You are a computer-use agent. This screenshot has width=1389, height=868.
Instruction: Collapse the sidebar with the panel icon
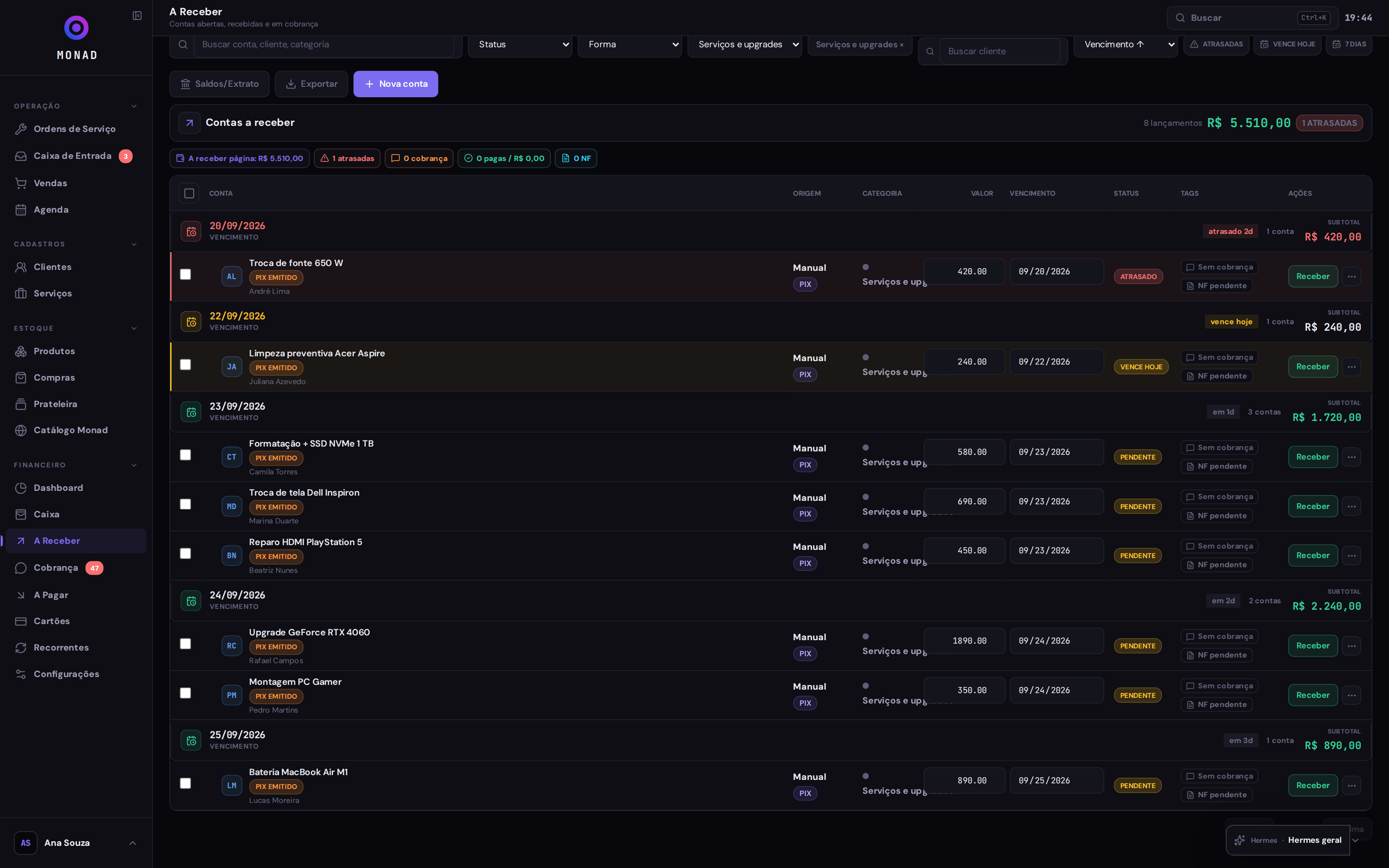pos(137,16)
